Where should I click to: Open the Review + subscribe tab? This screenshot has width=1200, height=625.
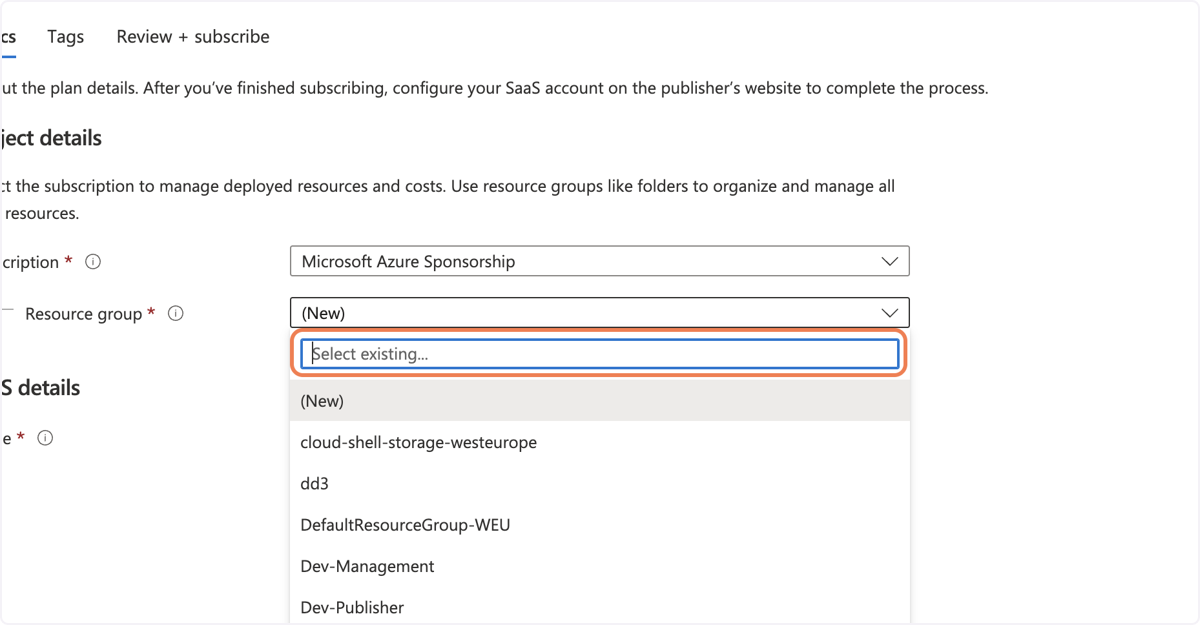193,36
